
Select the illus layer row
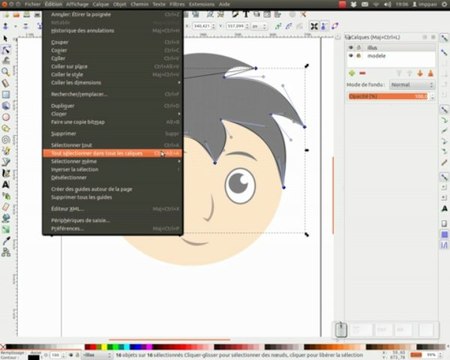391,48
